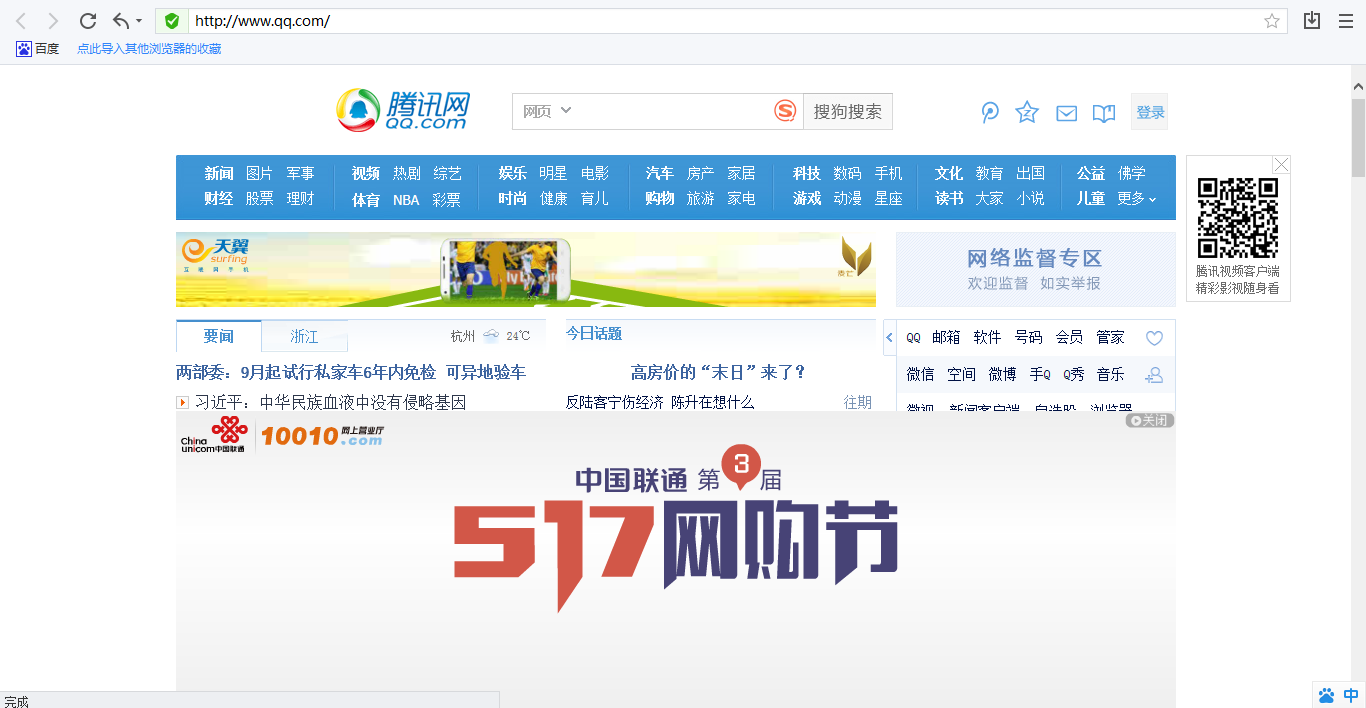
Task: Click 往期 past issues link
Action: (x=858, y=402)
